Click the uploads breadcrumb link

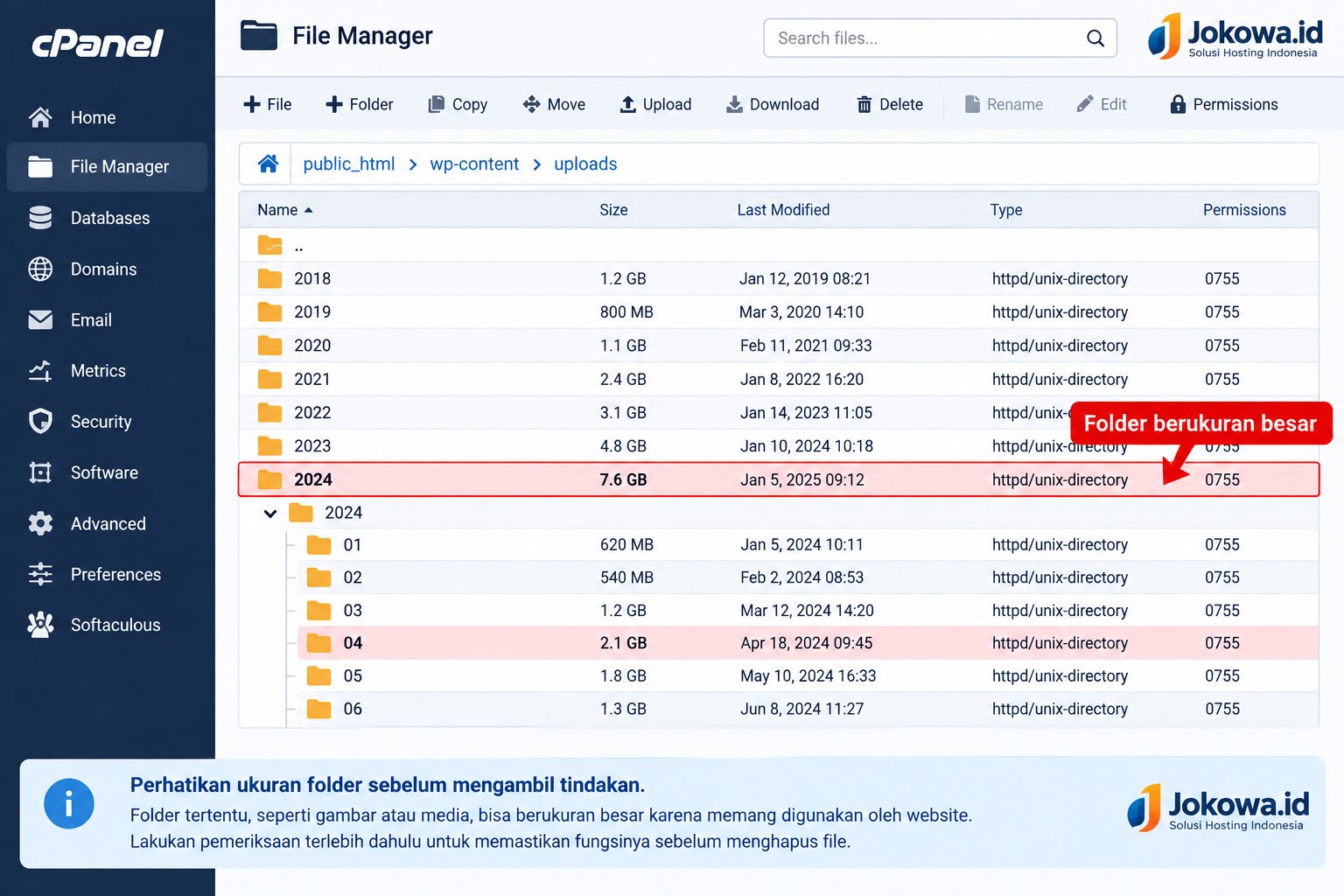(x=585, y=164)
